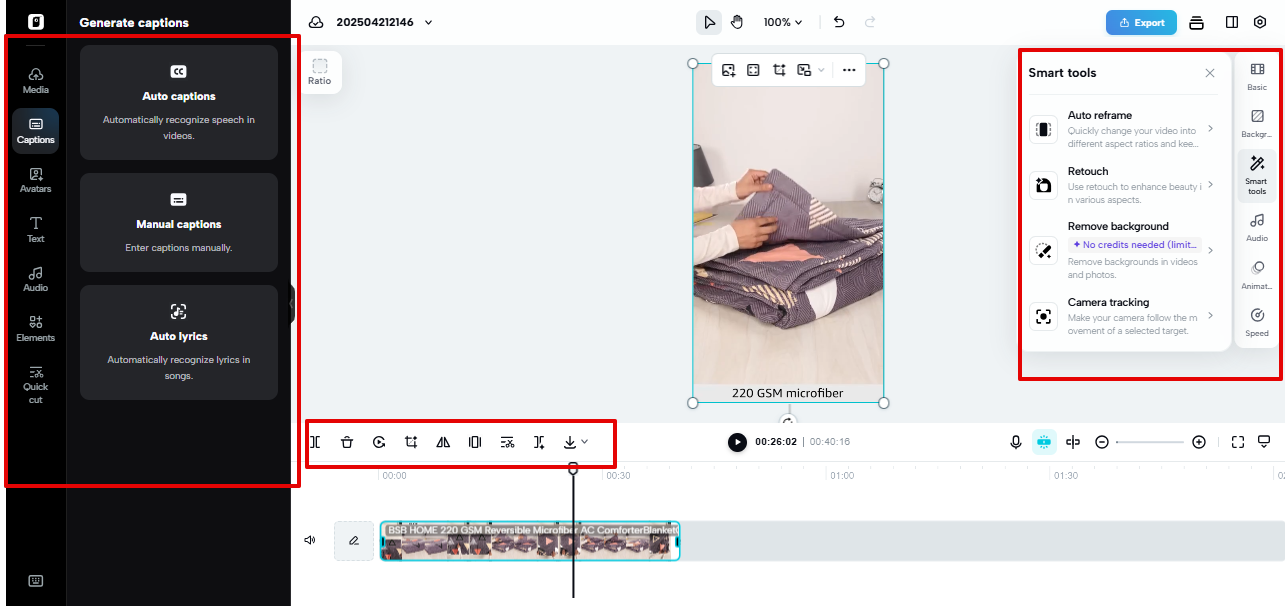Viewport: 1288px width, 606px height.
Task: Start a voiceover recording with microphone icon
Action: click(1016, 442)
